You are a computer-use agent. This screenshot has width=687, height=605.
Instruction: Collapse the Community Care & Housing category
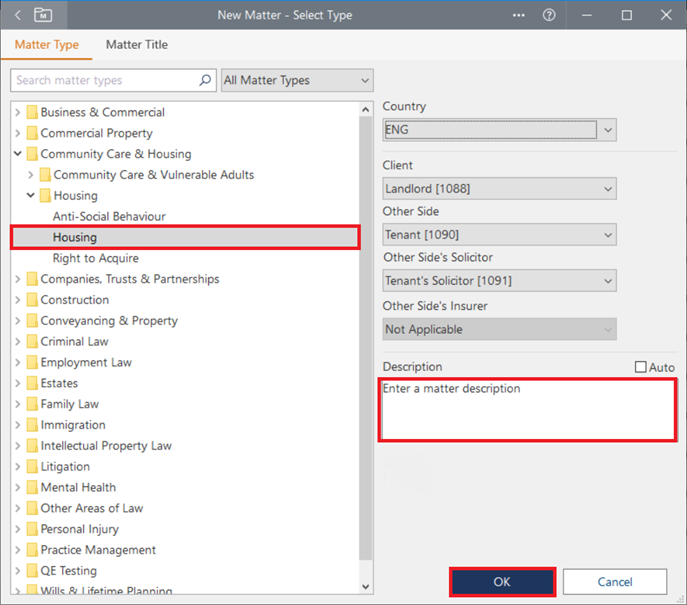click(17, 154)
